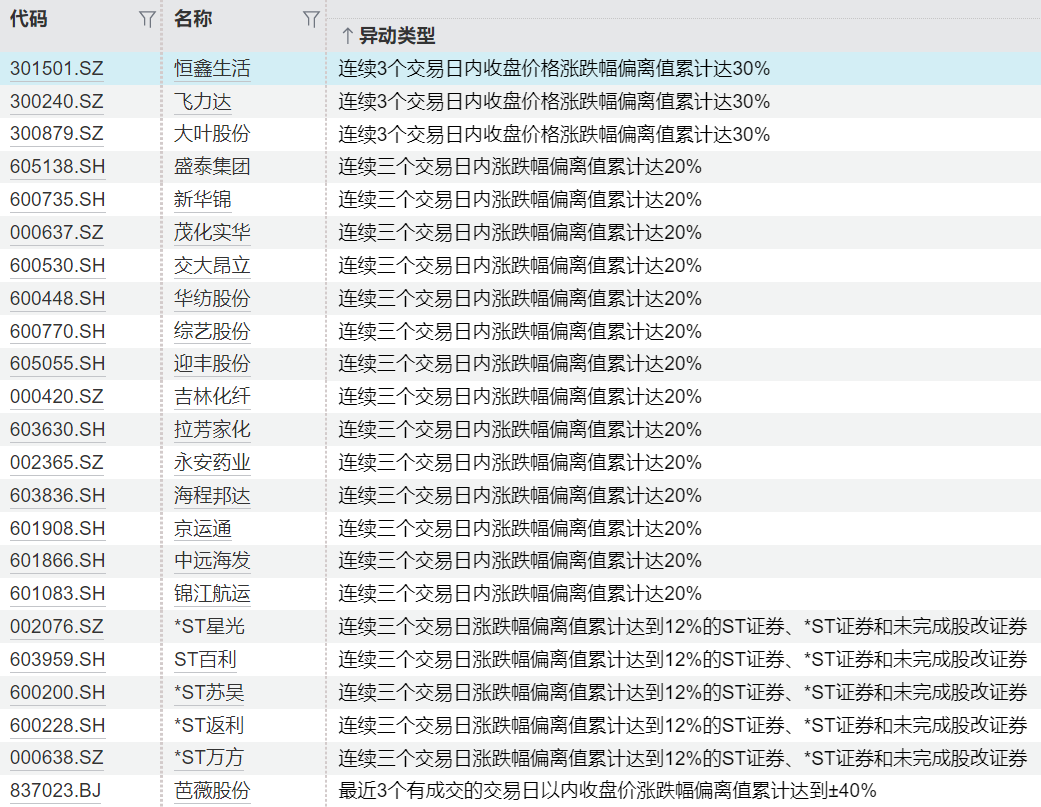
Task: Open stock name 永安药业 link
Action: click(212, 463)
